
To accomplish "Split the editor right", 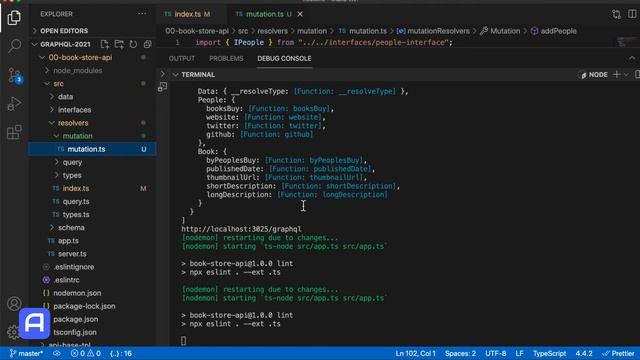I will [x=632, y=14].
